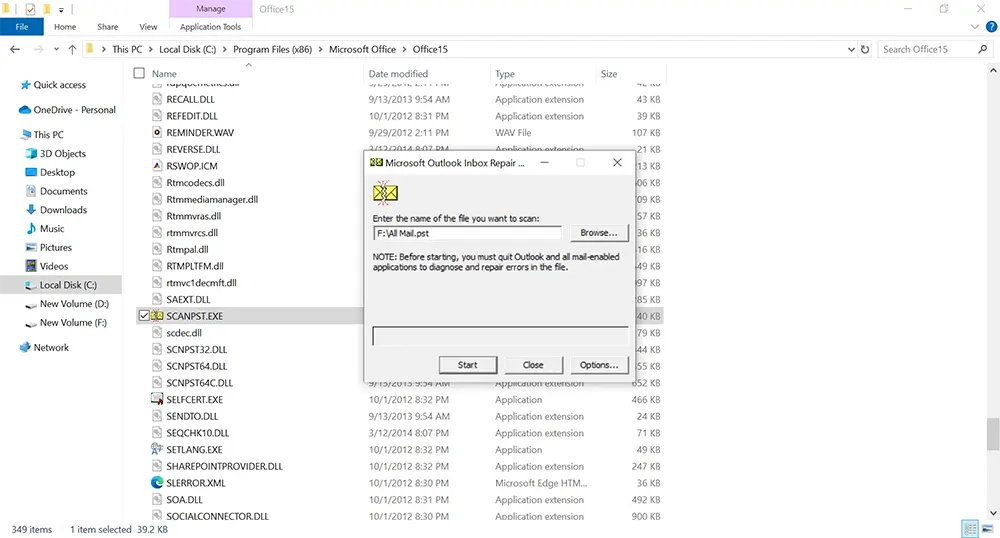Sort by the Date modified column
The image size is (1000, 538).
point(398,73)
